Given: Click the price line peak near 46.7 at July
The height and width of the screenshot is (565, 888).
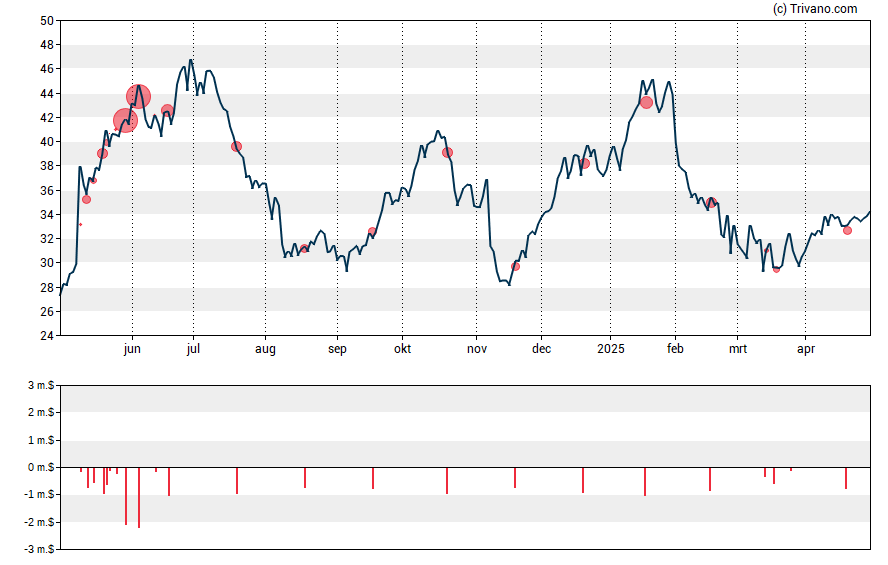Looking at the screenshot, I should click(x=191, y=60).
